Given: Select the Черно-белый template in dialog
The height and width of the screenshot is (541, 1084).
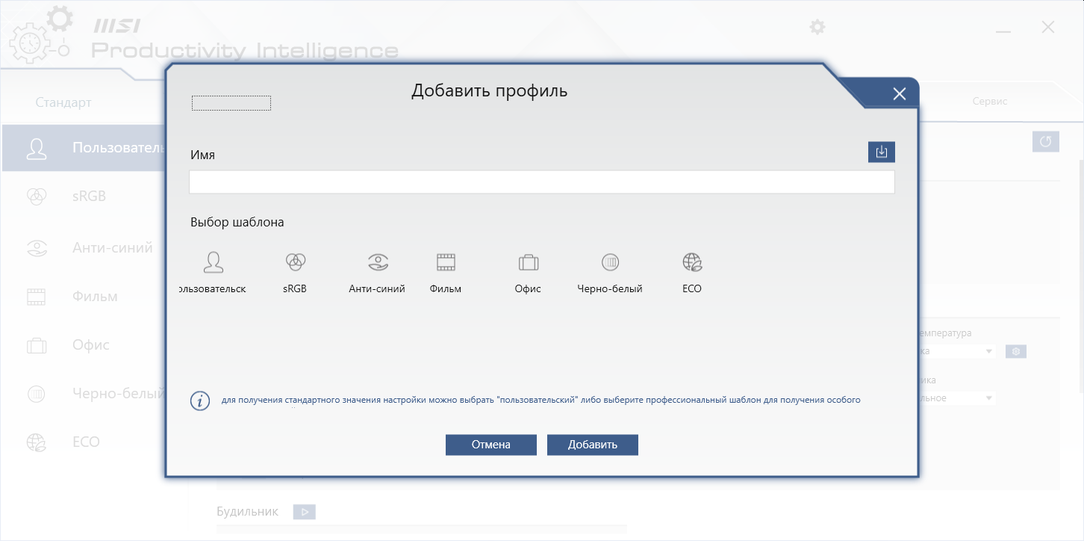Looking at the screenshot, I should [610, 263].
